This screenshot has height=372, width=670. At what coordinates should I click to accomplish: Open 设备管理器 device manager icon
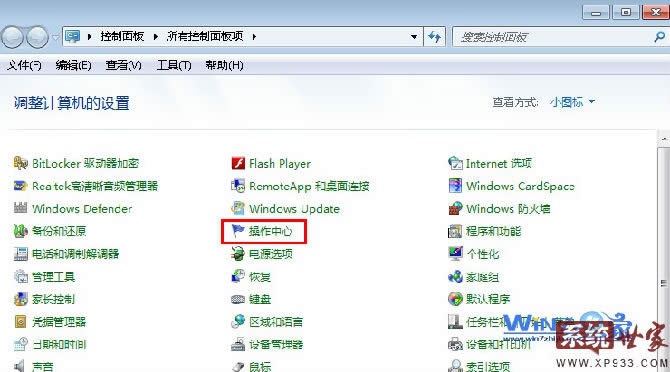238,344
